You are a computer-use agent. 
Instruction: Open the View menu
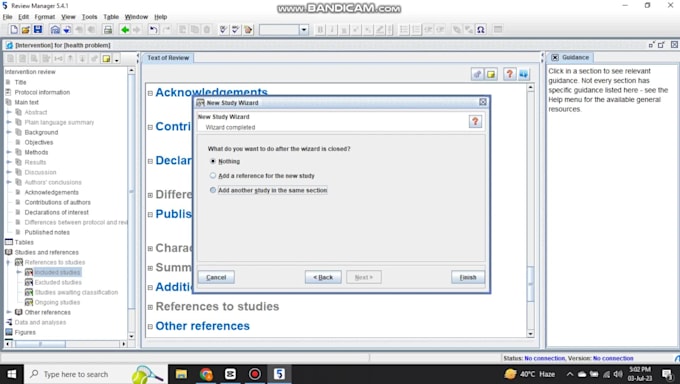[x=68, y=17]
